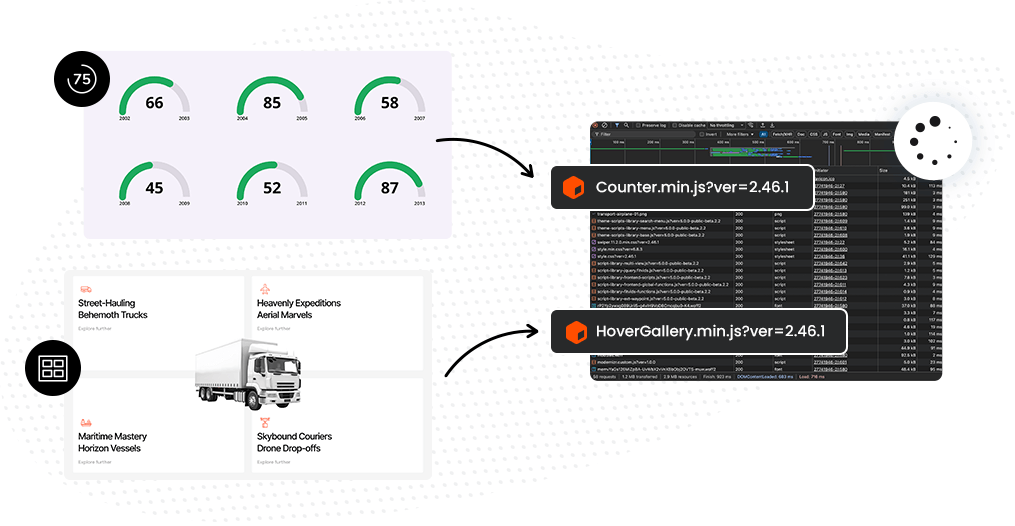
Task: Open network search with magnifier icon
Action: [626, 125]
